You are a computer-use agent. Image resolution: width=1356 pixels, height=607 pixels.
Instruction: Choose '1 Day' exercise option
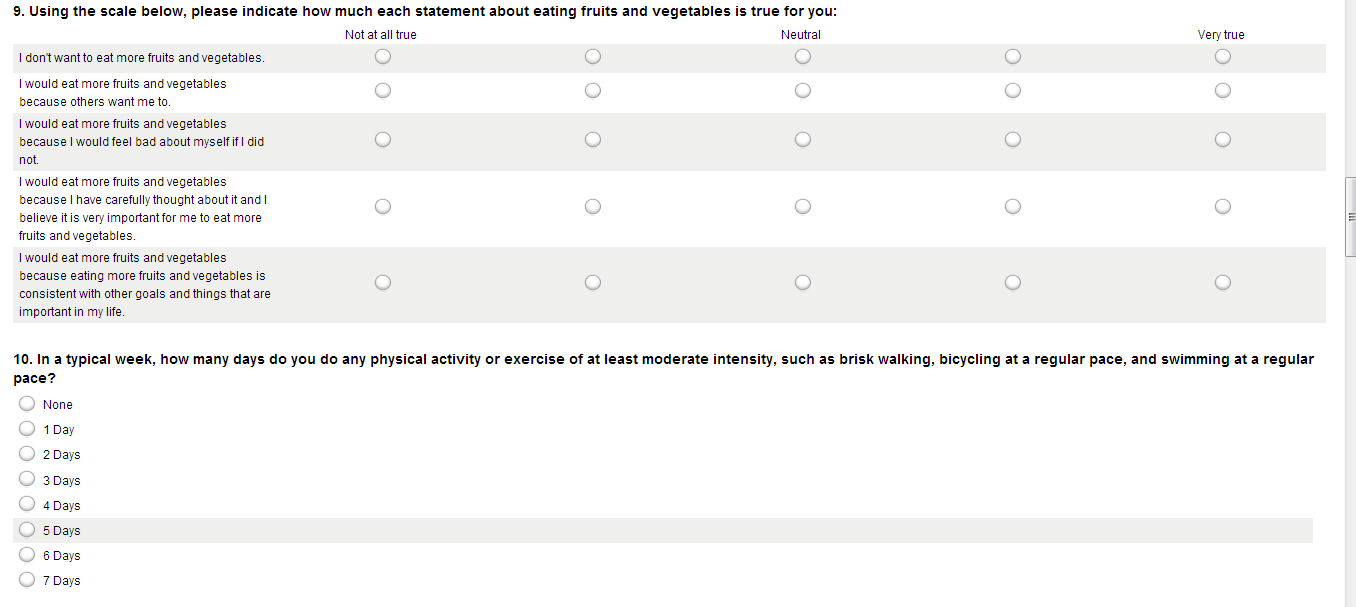click(x=27, y=429)
